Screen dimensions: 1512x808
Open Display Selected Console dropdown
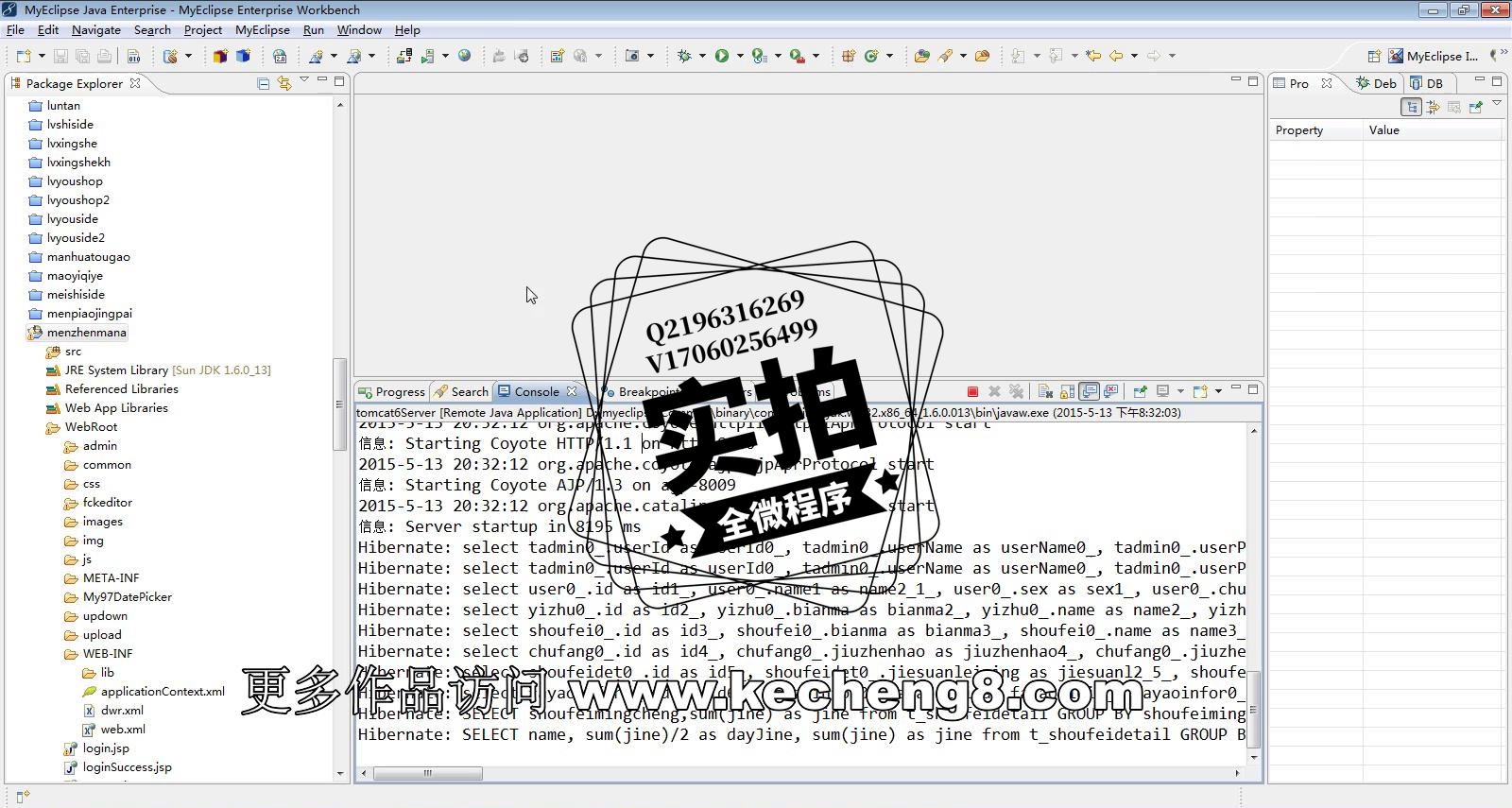tap(1180, 391)
